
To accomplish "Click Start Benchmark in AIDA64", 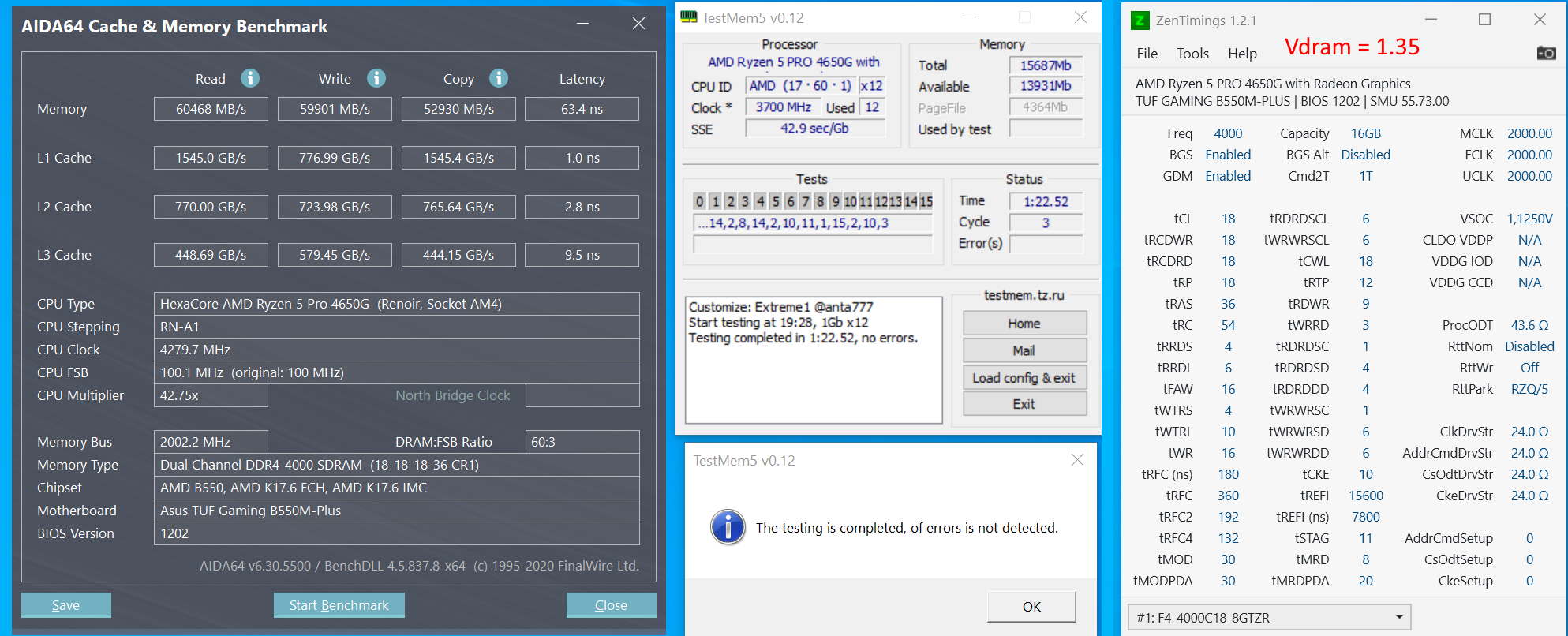I will (339, 605).
